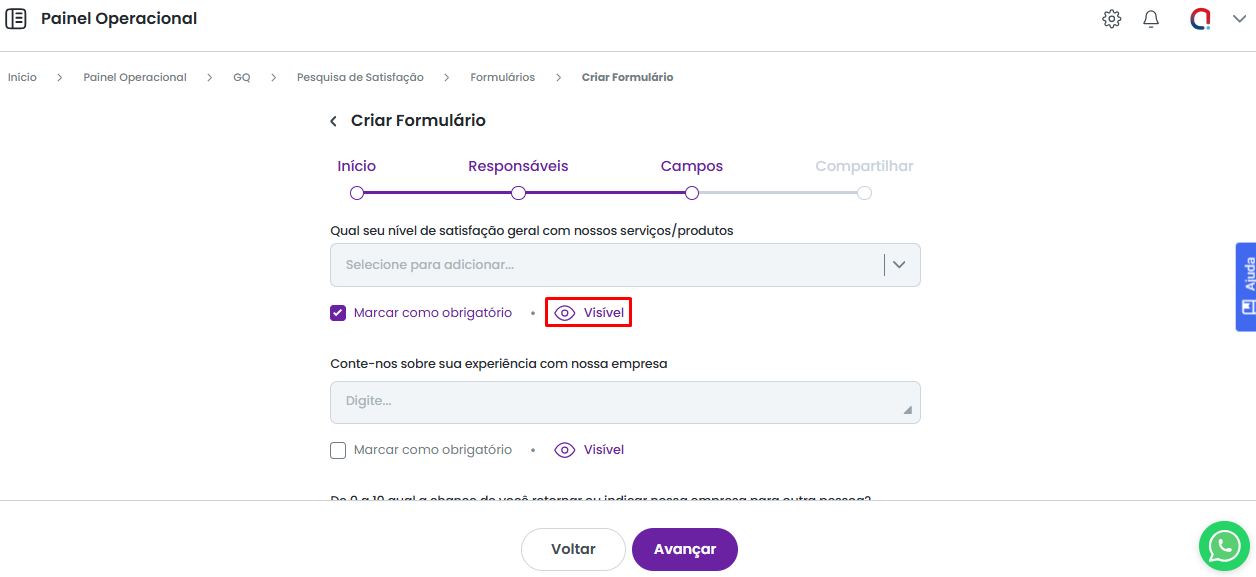This screenshot has width=1256, height=577.
Task: Click the company logo avatar
Action: coord(1200,19)
